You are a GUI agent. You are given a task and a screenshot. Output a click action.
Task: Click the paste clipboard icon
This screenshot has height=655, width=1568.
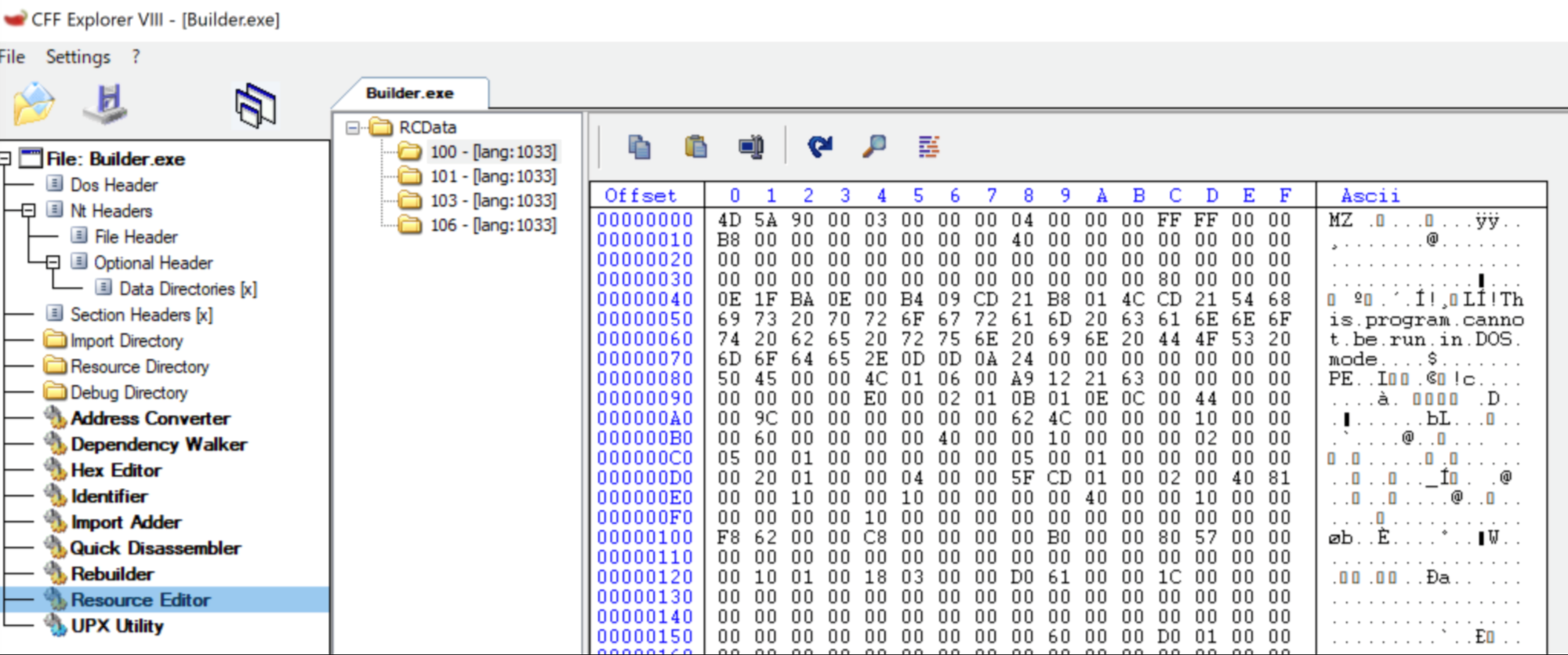coord(695,147)
